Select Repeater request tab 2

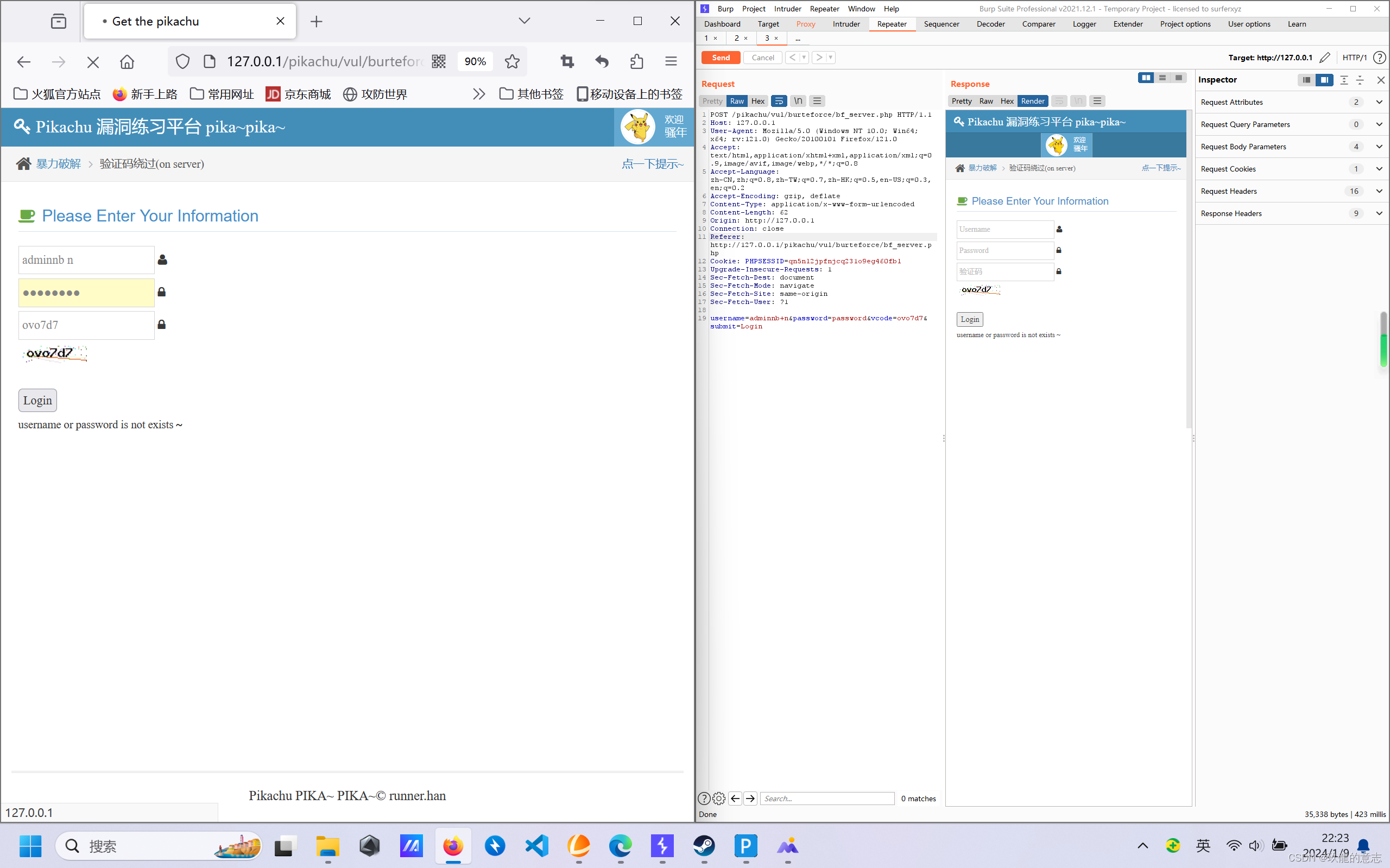737,38
